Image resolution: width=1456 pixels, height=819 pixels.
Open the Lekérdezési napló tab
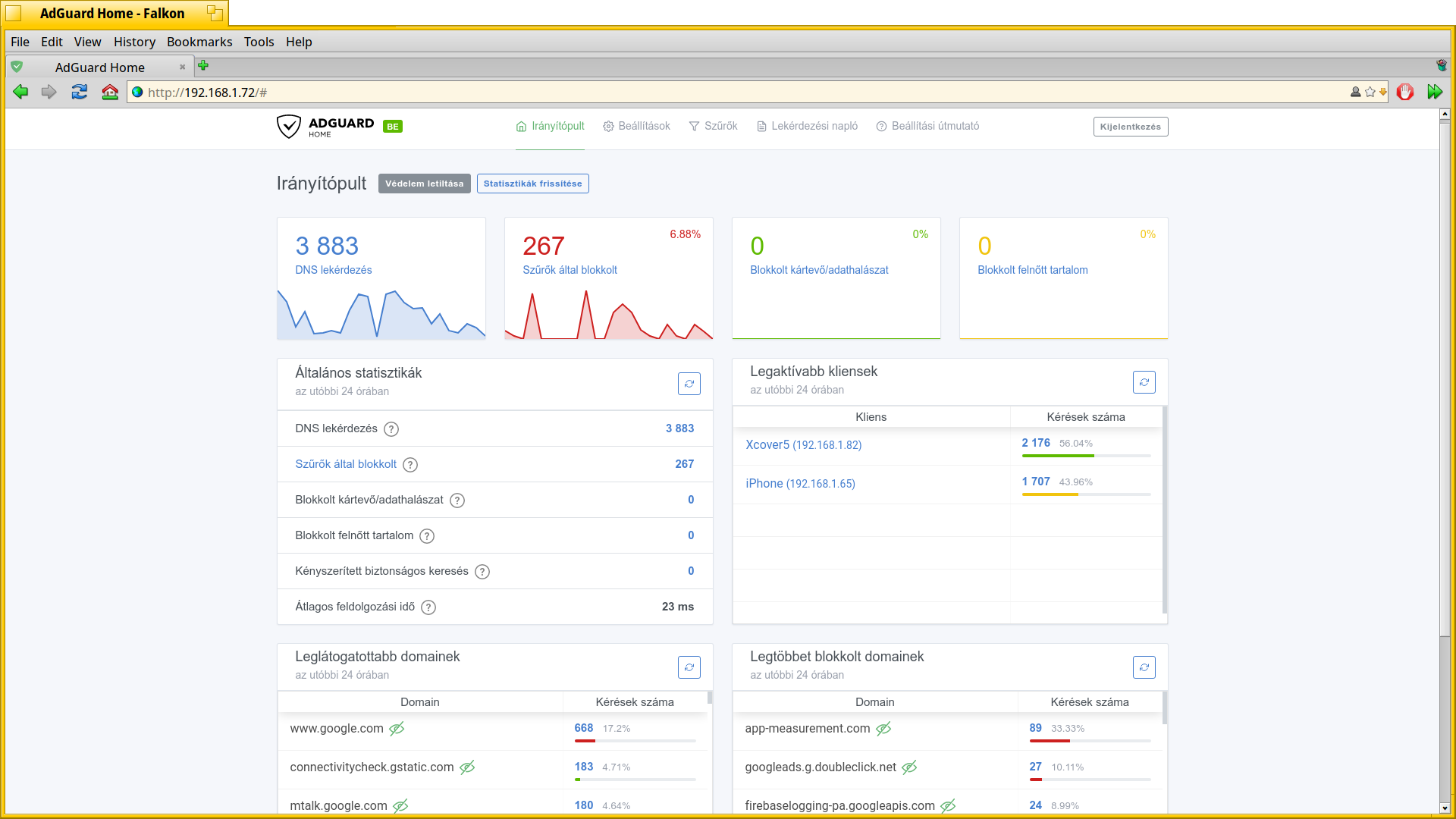coord(807,126)
